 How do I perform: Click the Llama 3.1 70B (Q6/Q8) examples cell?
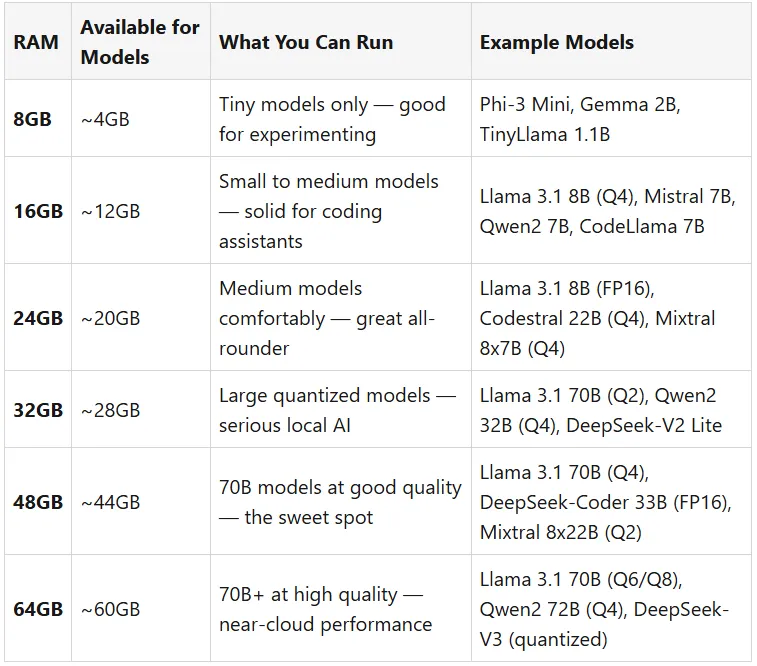pyautogui.click(x=604, y=609)
